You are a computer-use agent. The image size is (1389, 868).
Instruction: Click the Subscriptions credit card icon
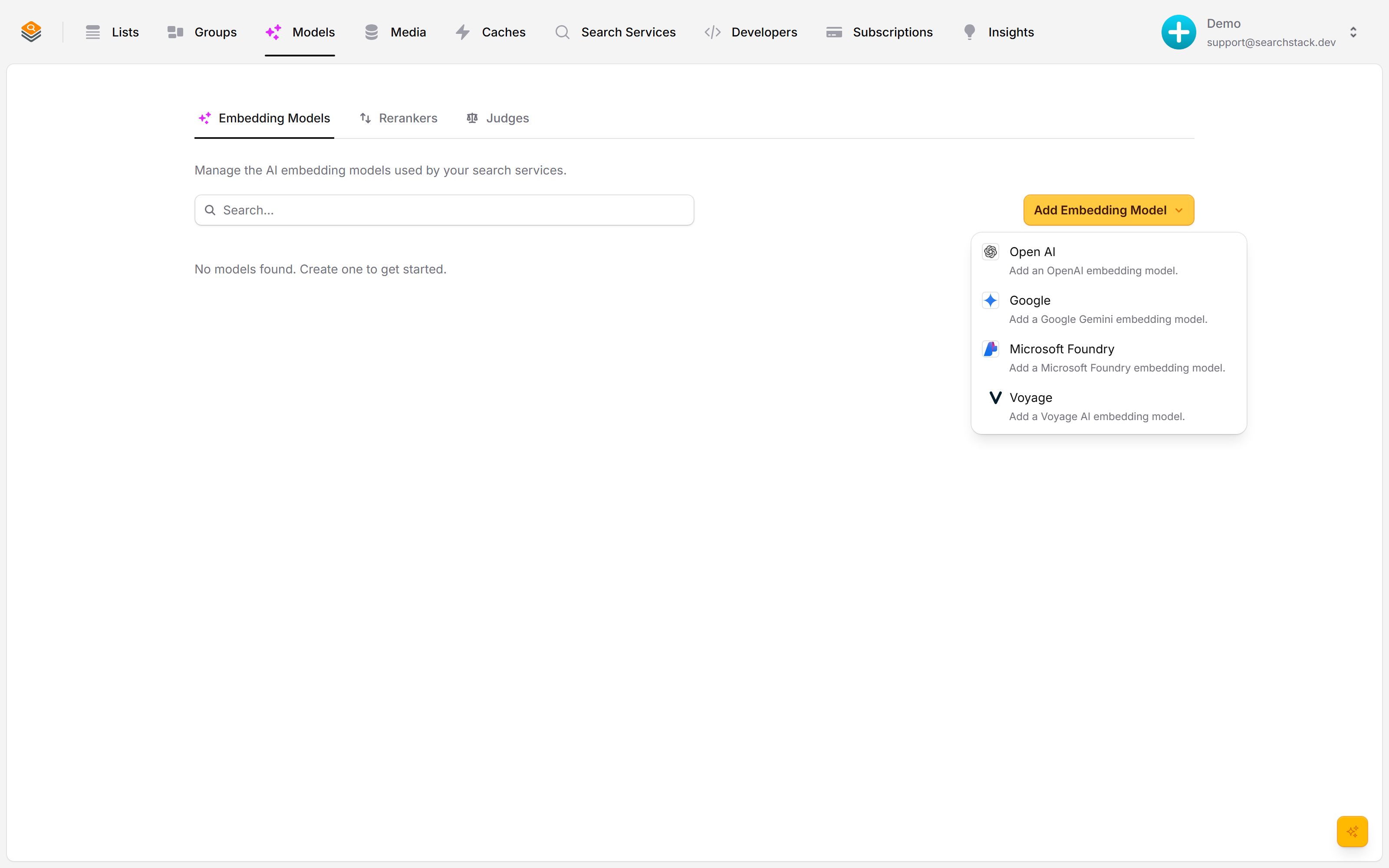click(834, 32)
